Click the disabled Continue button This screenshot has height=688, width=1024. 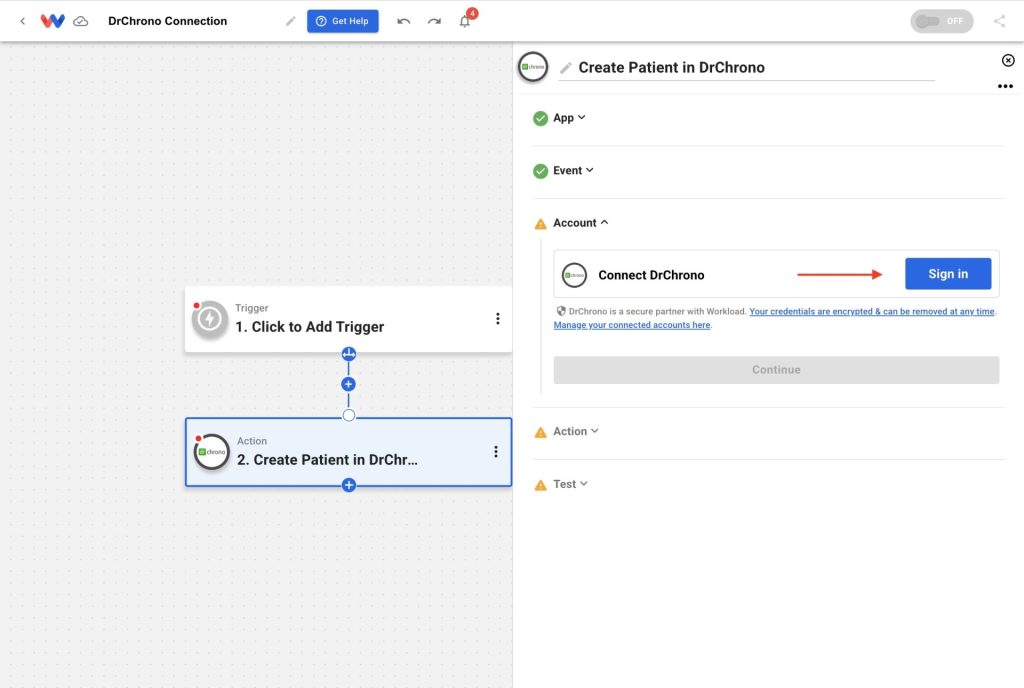tap(776, 369)
